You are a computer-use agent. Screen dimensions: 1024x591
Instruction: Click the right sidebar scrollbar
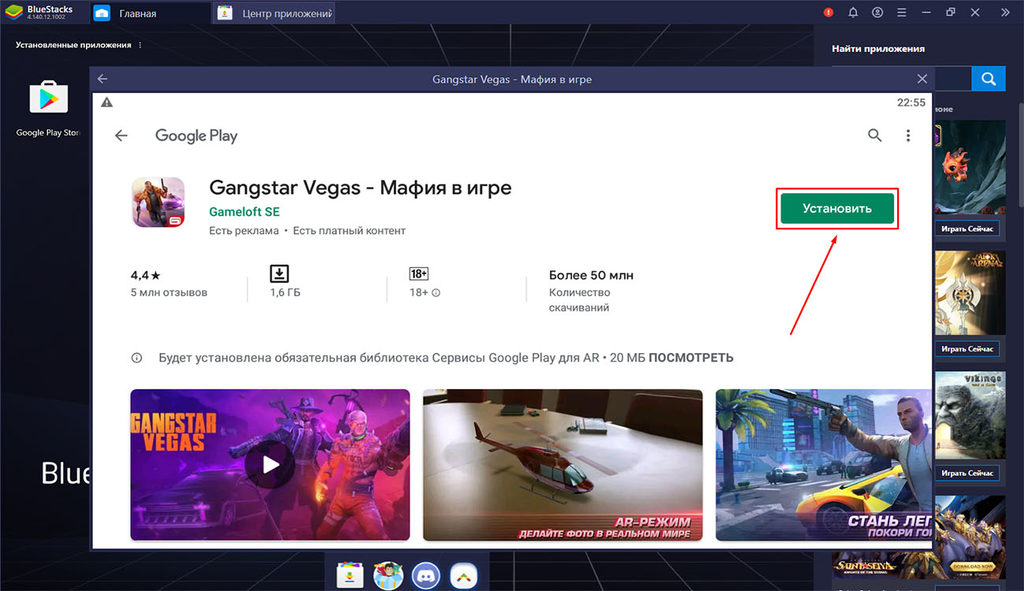(x=1021, y=155)
